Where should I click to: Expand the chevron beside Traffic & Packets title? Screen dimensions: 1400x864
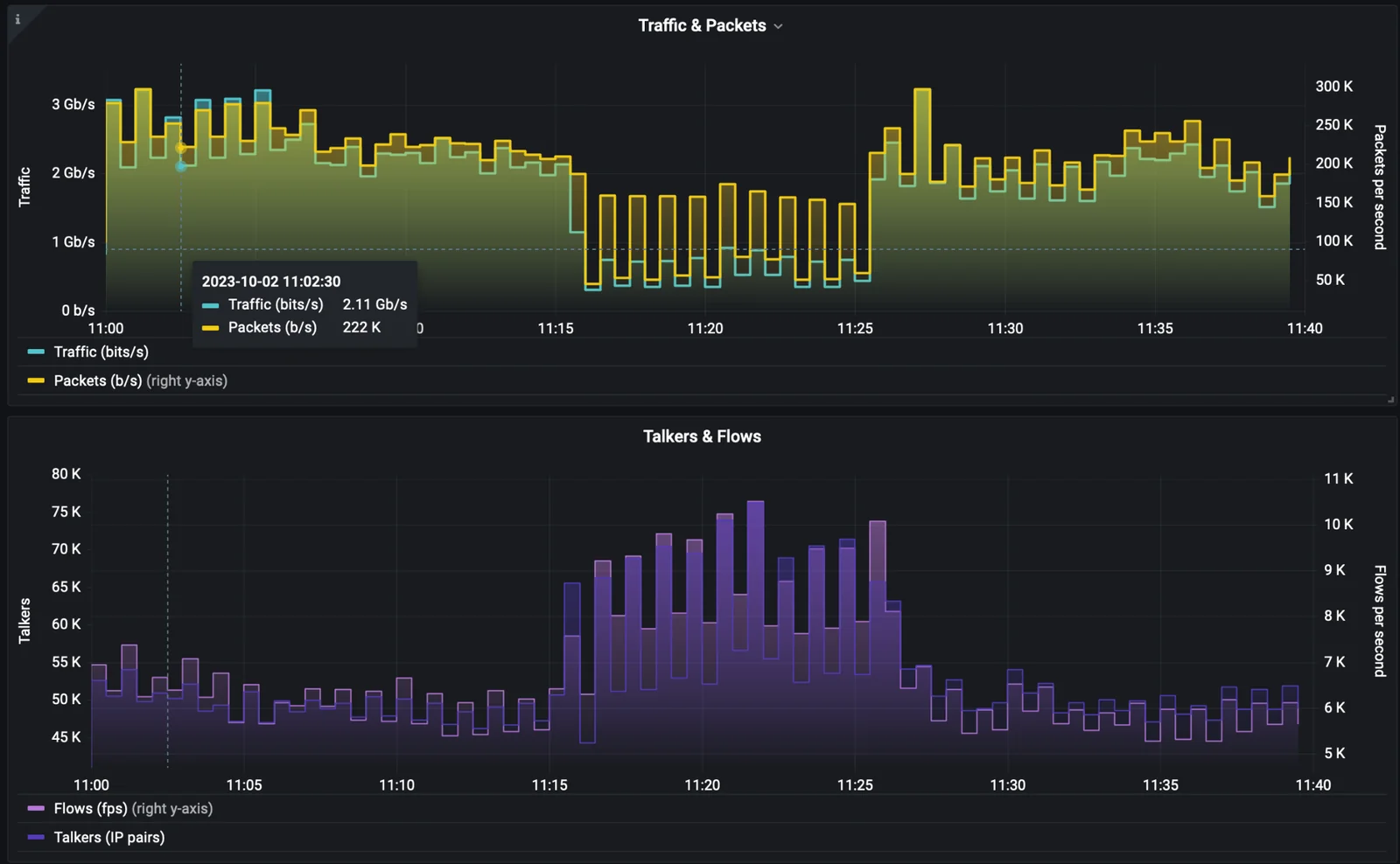point(778,26)
